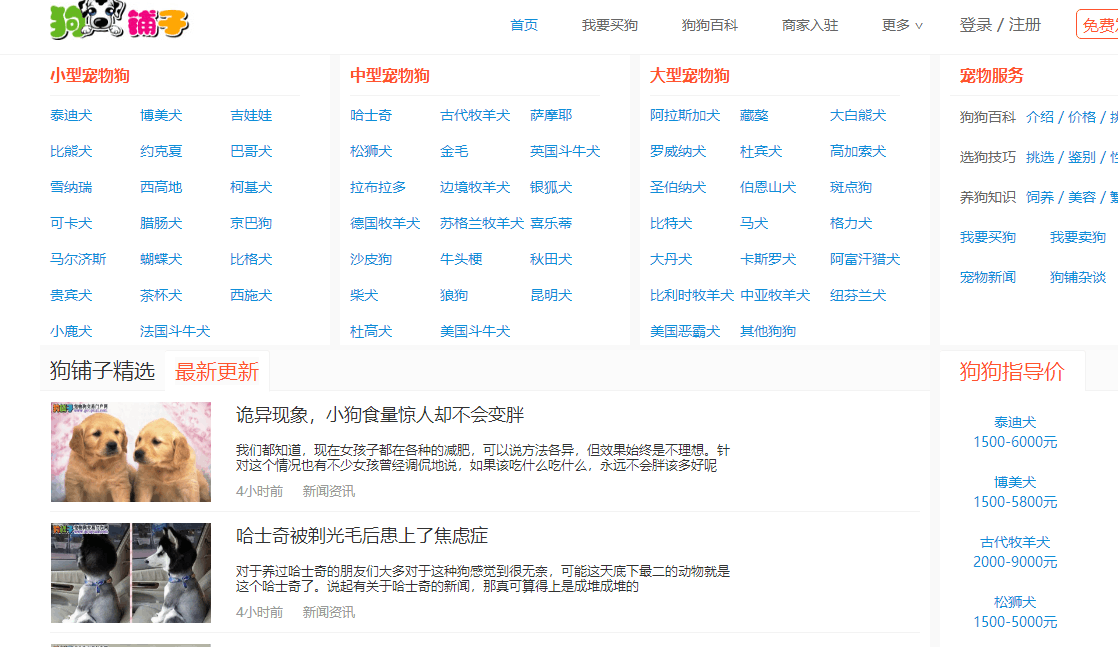The width and height of the screenshot is (1118, 647).
Task: Choose the 斑点狗 link
Action: click(851, 188)
